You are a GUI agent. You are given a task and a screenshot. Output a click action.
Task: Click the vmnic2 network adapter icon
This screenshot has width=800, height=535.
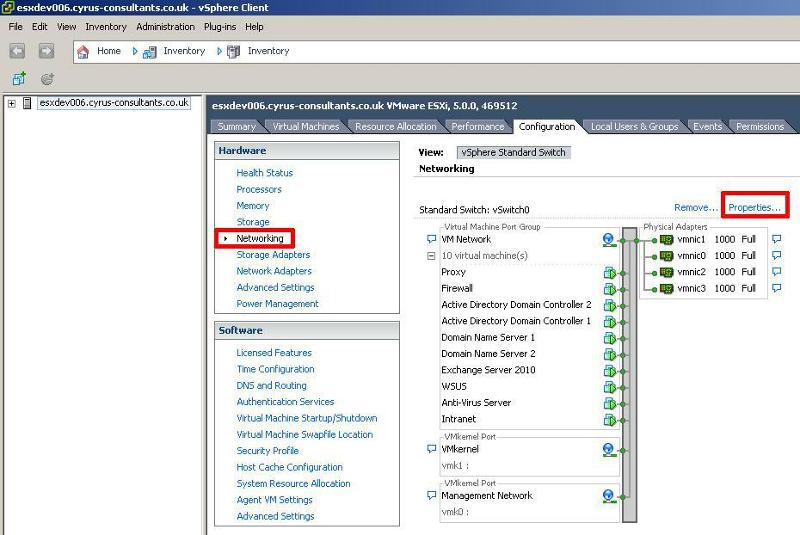(x=666, y=272)
